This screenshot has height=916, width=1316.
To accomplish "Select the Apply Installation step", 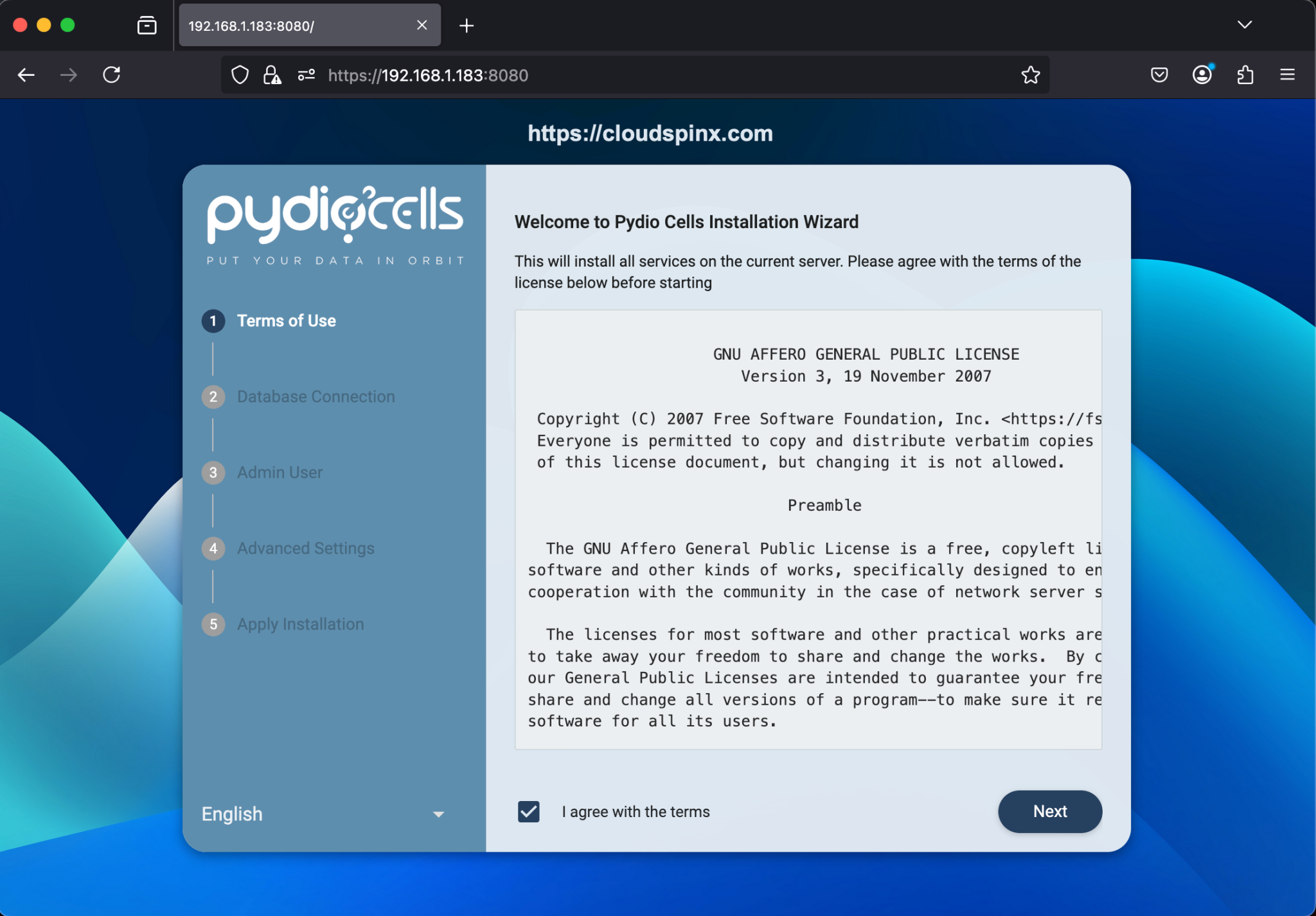I will pos(299,624).
